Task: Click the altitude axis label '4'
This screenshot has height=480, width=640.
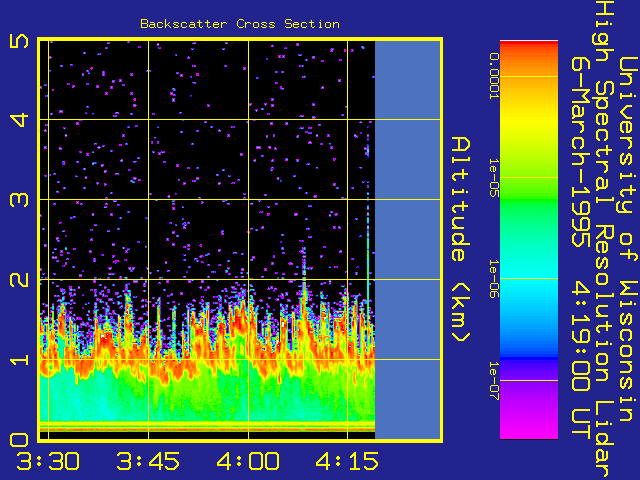Action: point(20,120)
